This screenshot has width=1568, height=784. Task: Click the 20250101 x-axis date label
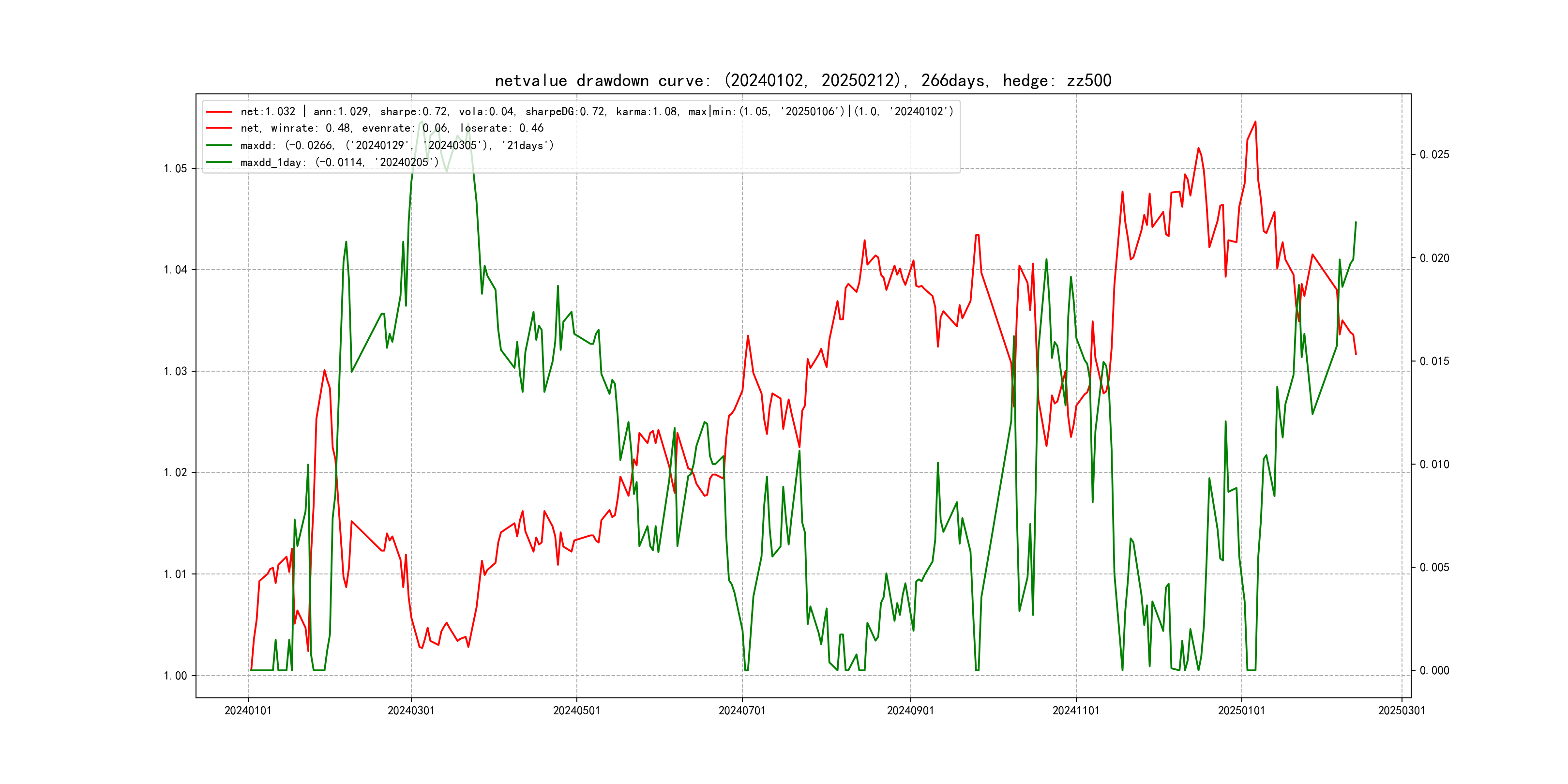pyautogui.click(x=1241, y=711)
